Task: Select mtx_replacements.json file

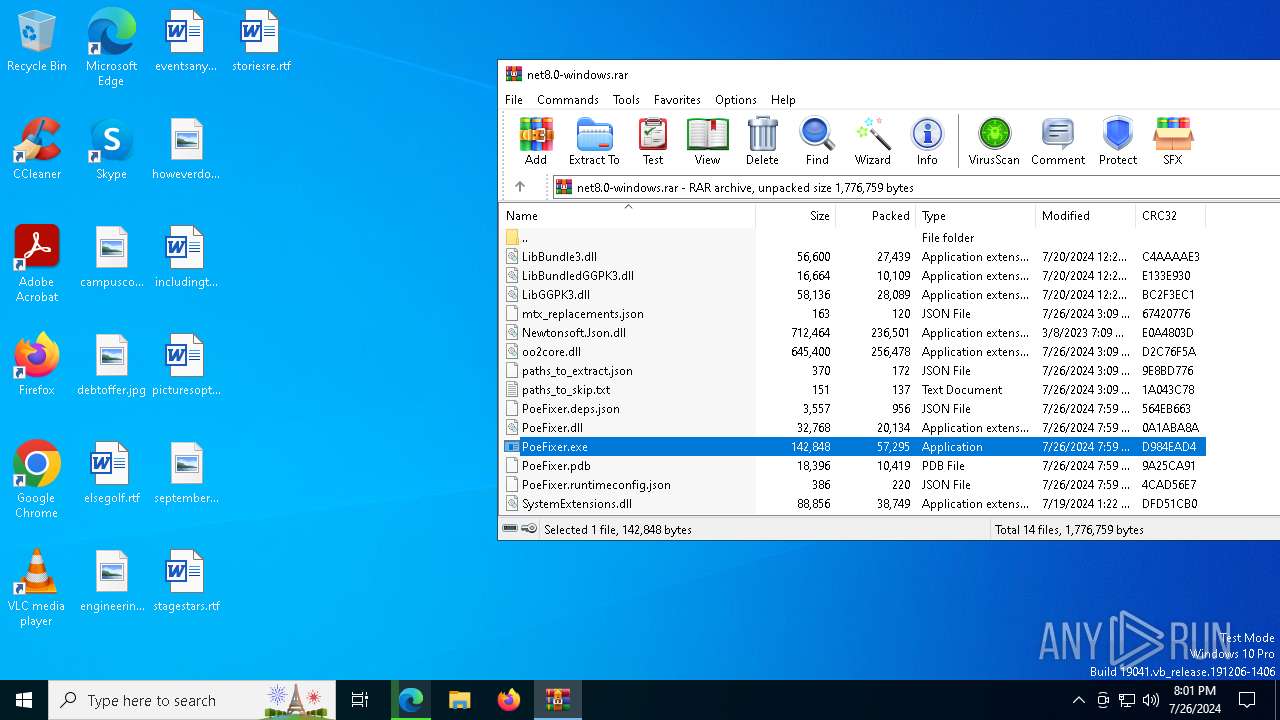Action: pyautogui.click(x=853, y=314)
